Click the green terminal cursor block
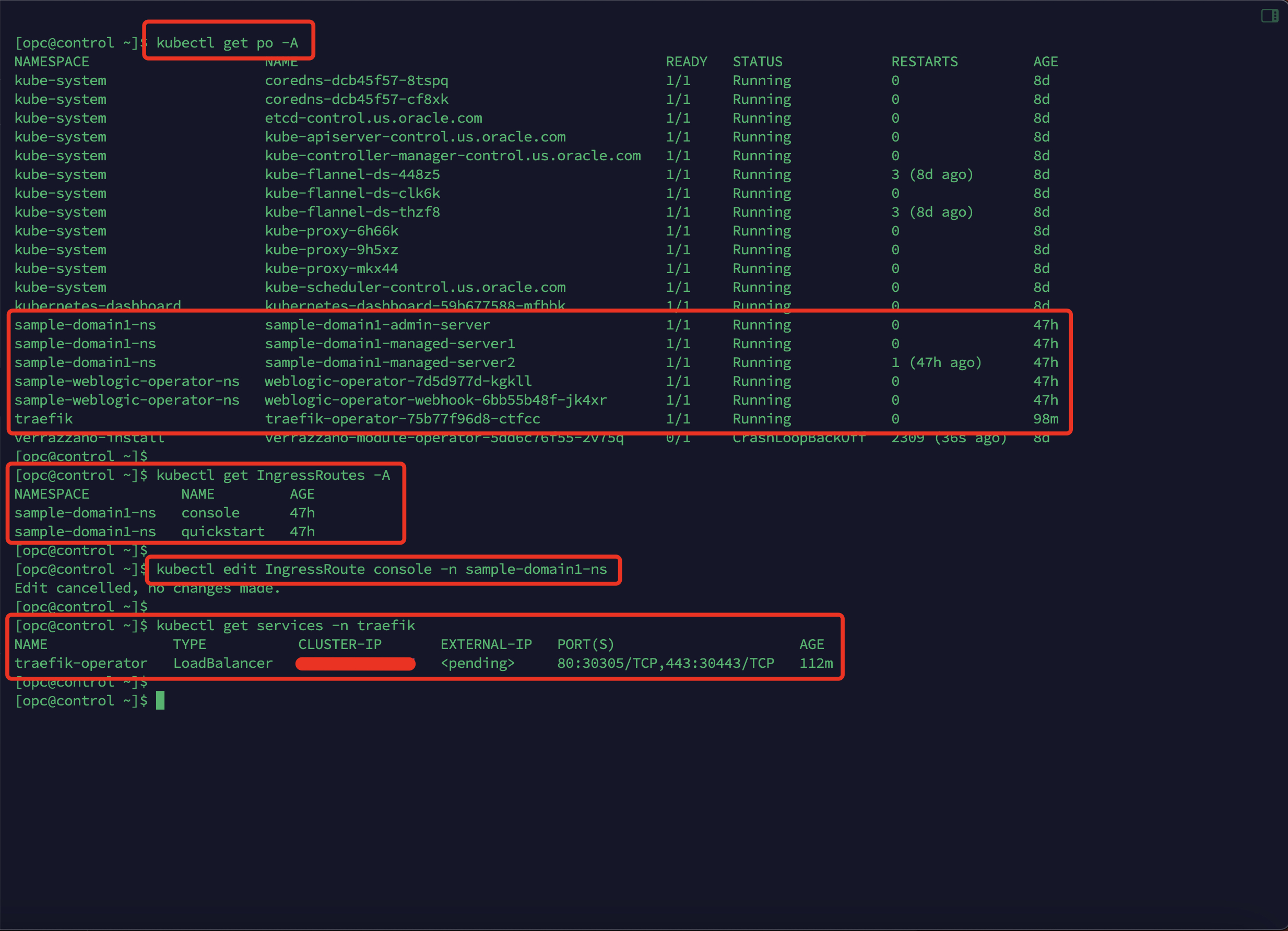 point(160,700)
